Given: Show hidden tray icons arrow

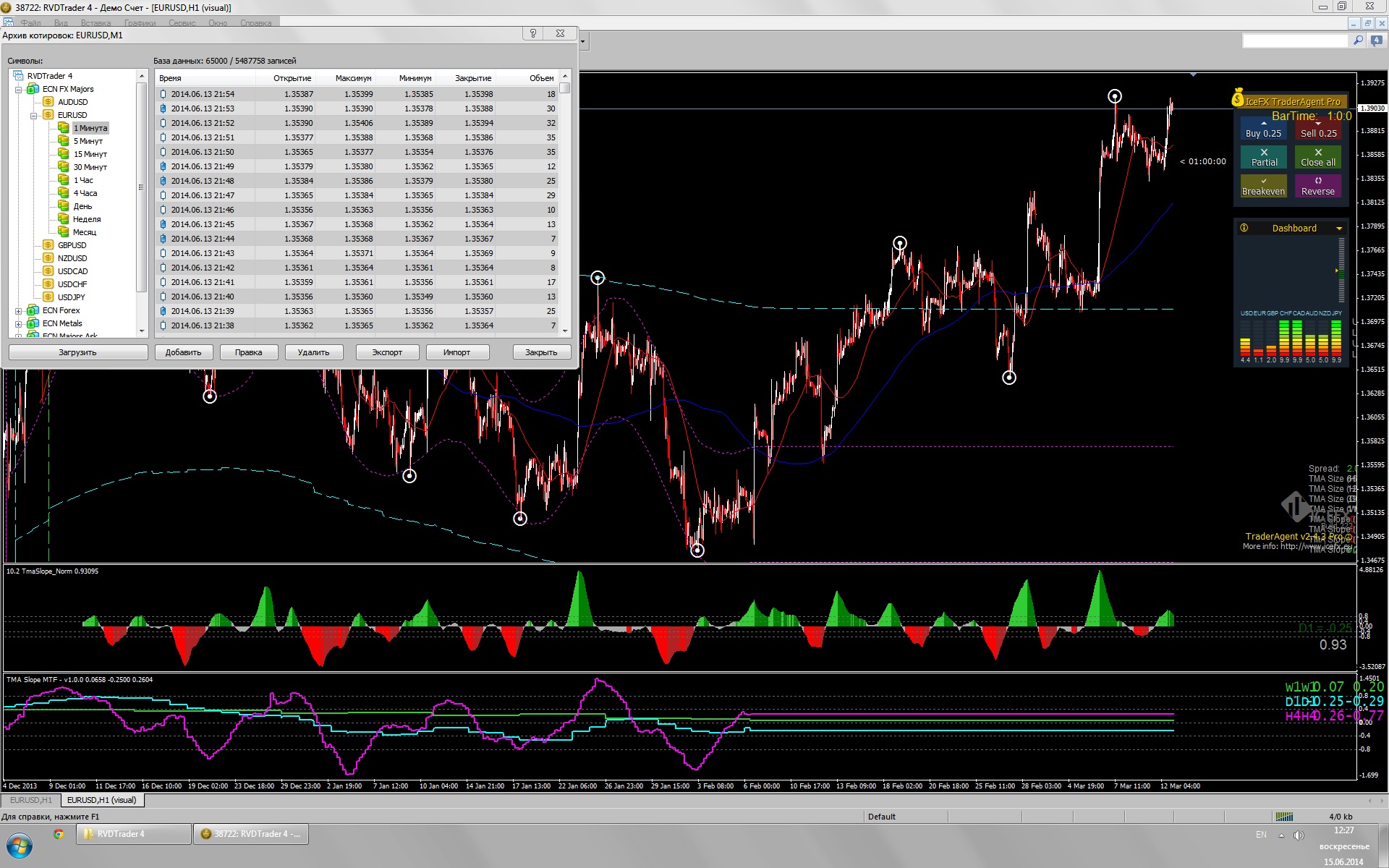Looking at the screenshot, I should (1281, 835).
